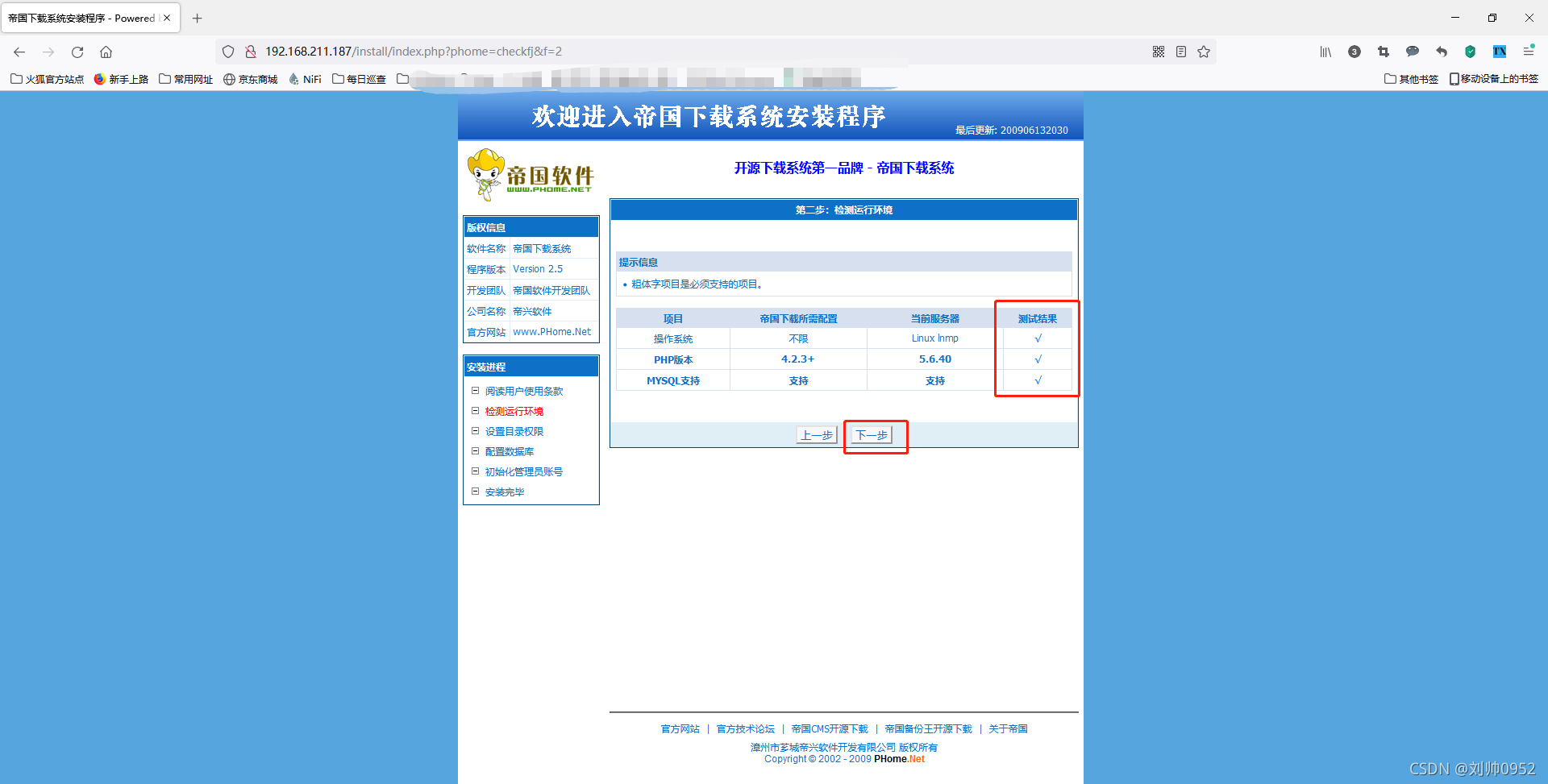Click the 帝国软件 logo image
Viewport: 1548px width, 784px height.
click(531, 174)
